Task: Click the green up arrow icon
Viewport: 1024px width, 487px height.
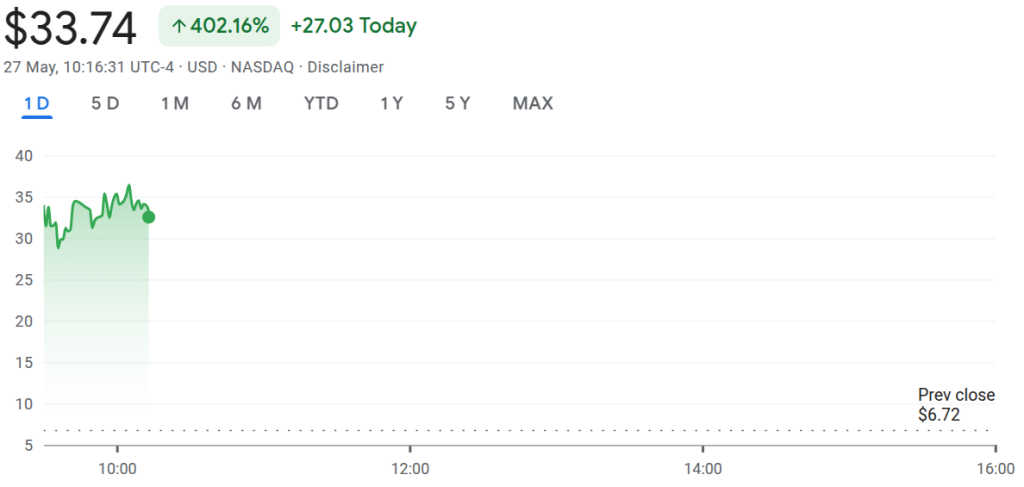Action: pyautogui.click(x=179, y=27)
